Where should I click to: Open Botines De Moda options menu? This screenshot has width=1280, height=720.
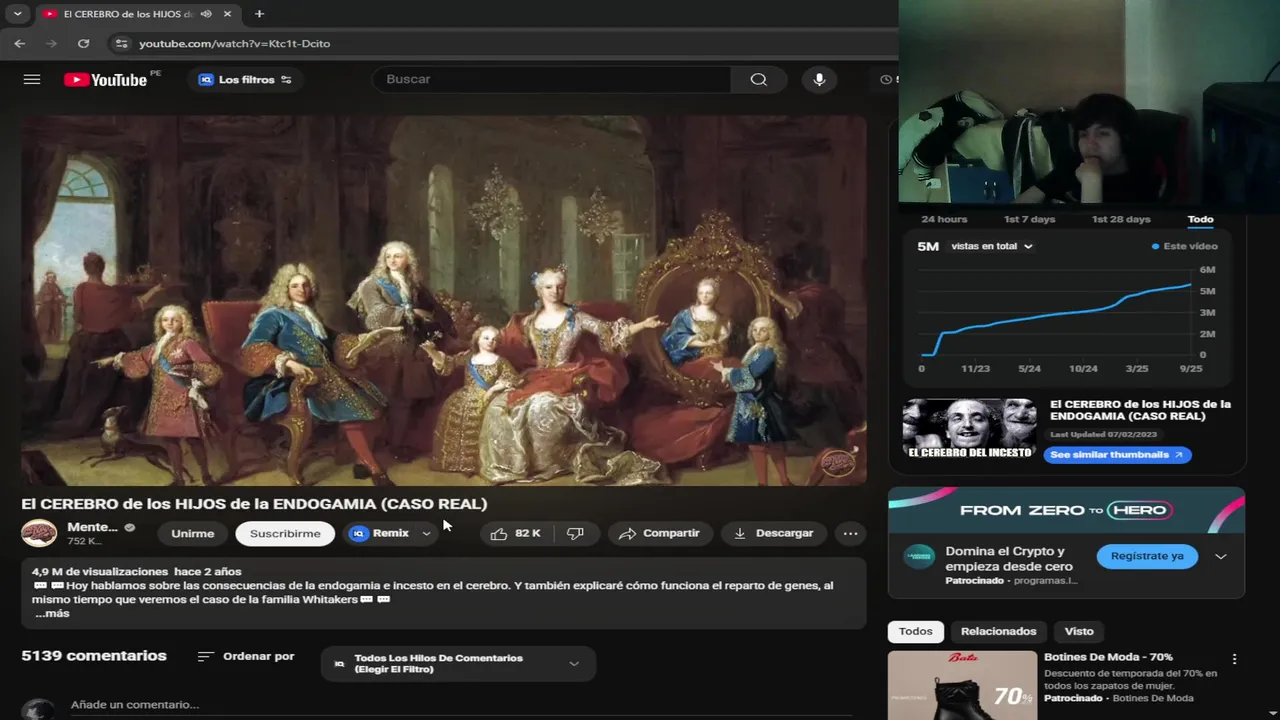(x=1234, y=659)
